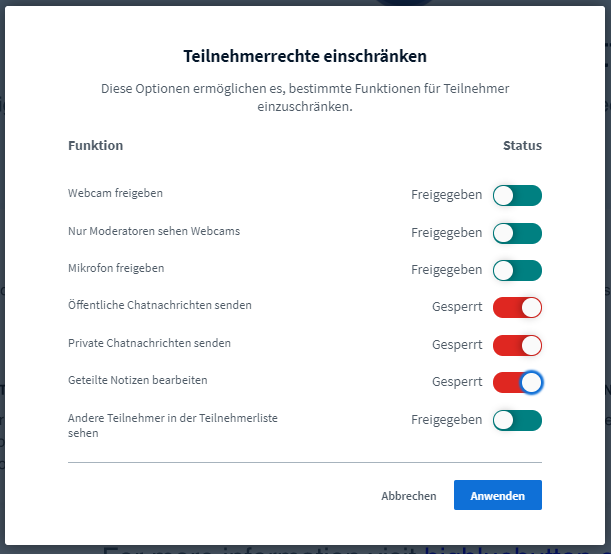611x554 pixels.
Task: Click the Öffentliche Chatnachrichten senden label
Action: click(x=160, y=305)
